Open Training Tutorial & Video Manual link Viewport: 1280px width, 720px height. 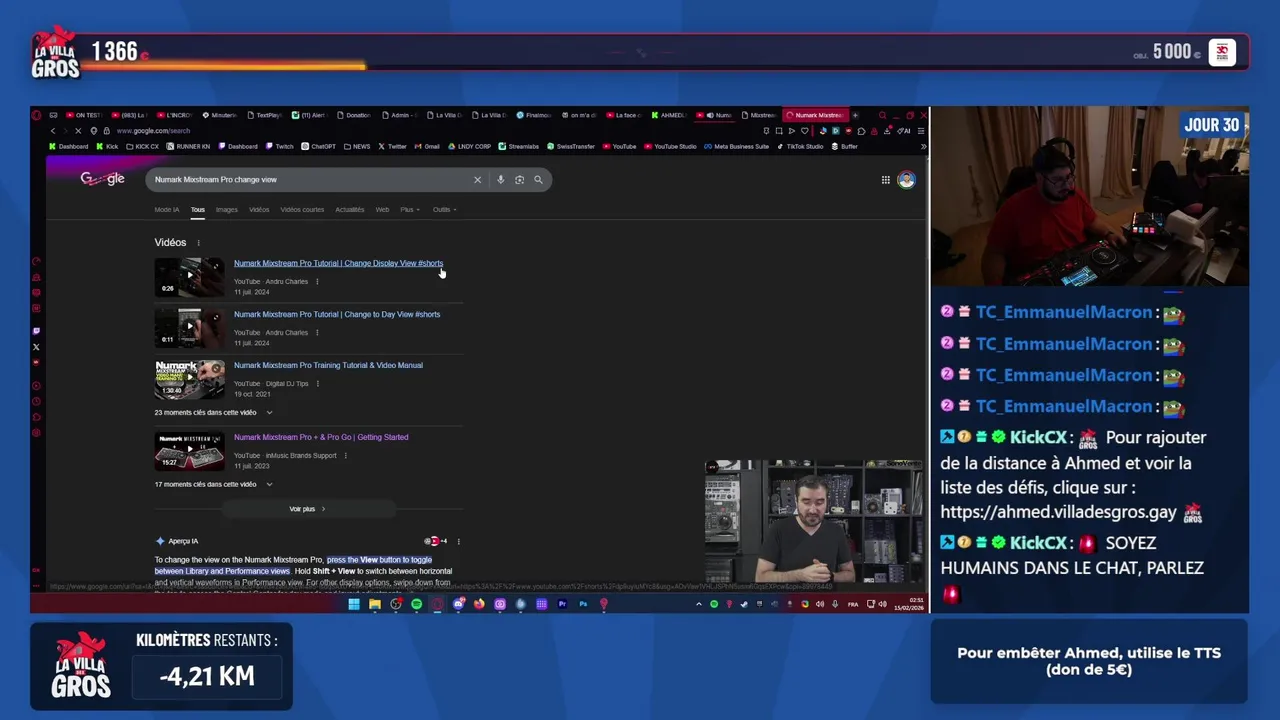coord(328,366)
